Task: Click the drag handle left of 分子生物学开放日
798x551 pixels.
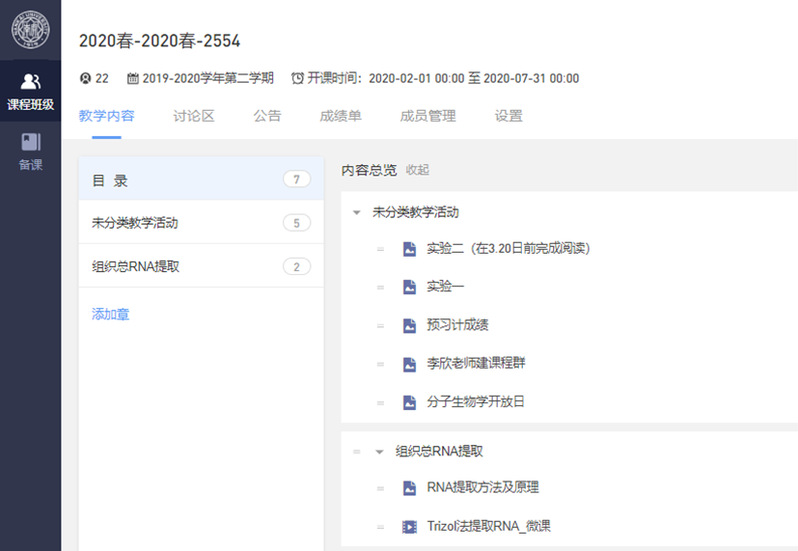Action: click(x=380, y=403)
